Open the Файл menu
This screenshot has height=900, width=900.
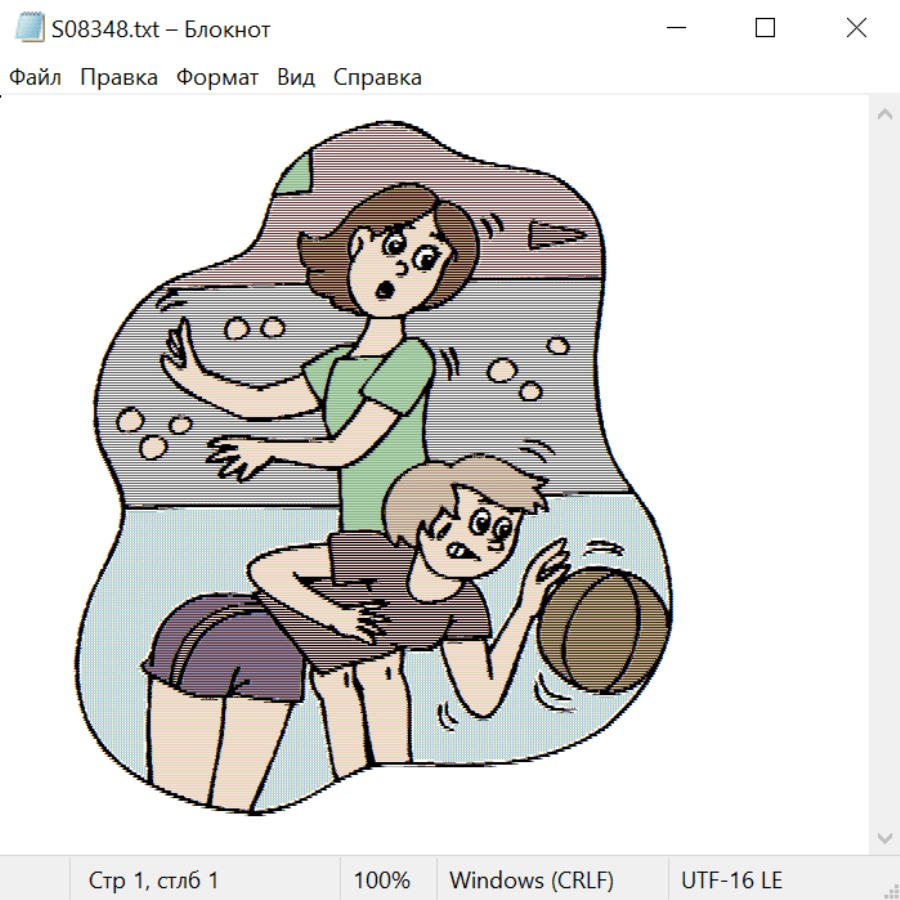pyautogui.click(x=35, y=78)
